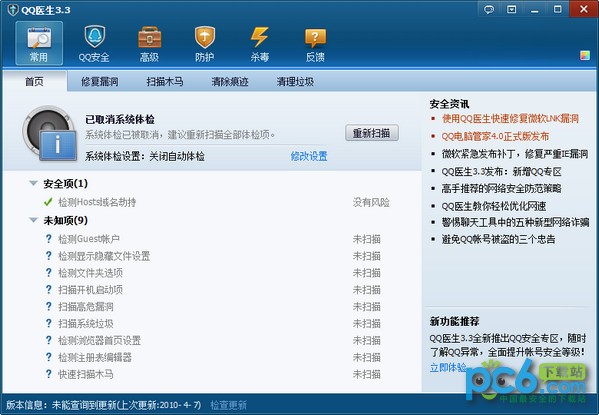Open the 立即体验 link
599x415 pixels.
click(448, 368)
